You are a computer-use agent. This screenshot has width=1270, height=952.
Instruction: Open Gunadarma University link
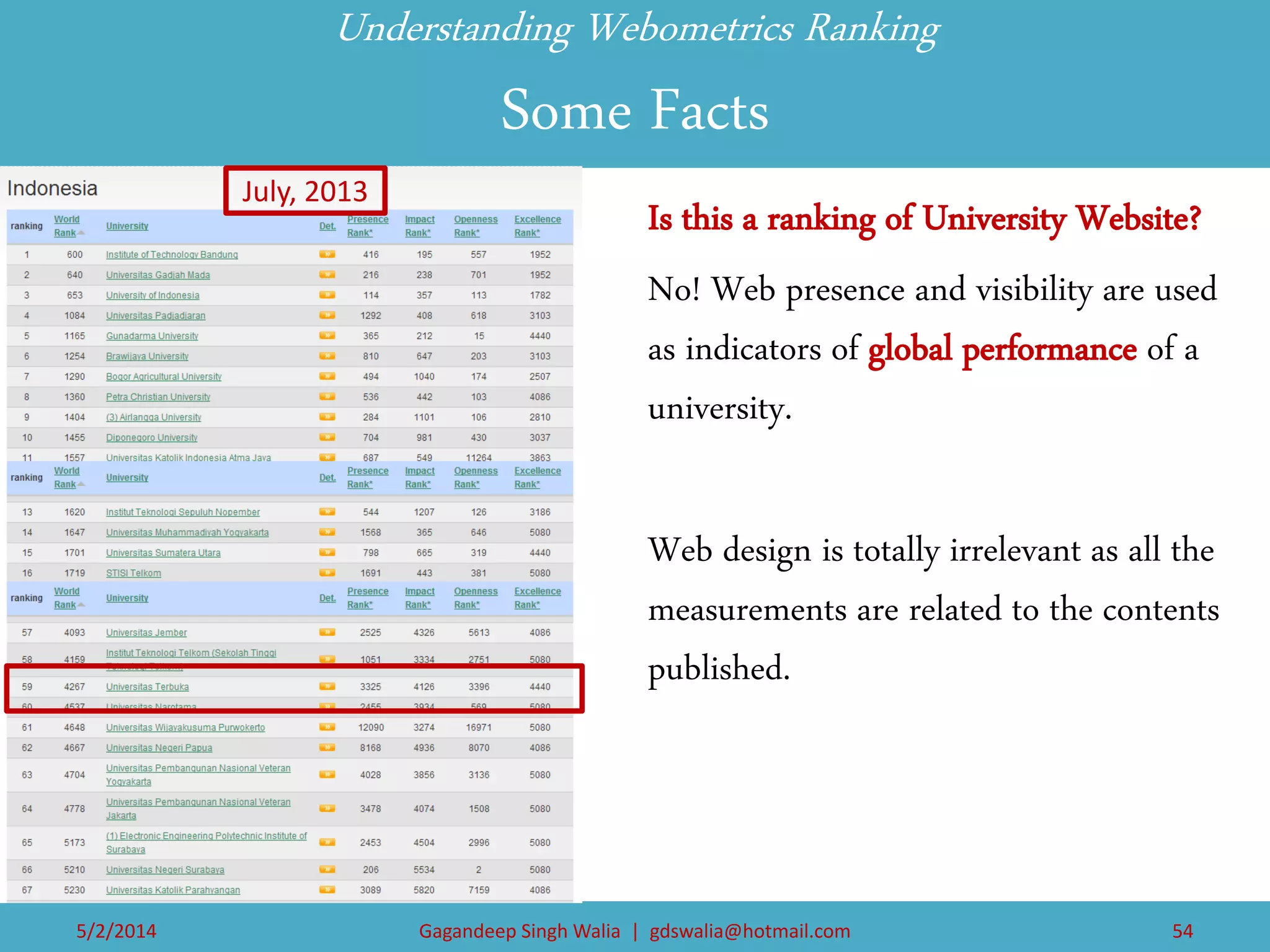(152, 336)
